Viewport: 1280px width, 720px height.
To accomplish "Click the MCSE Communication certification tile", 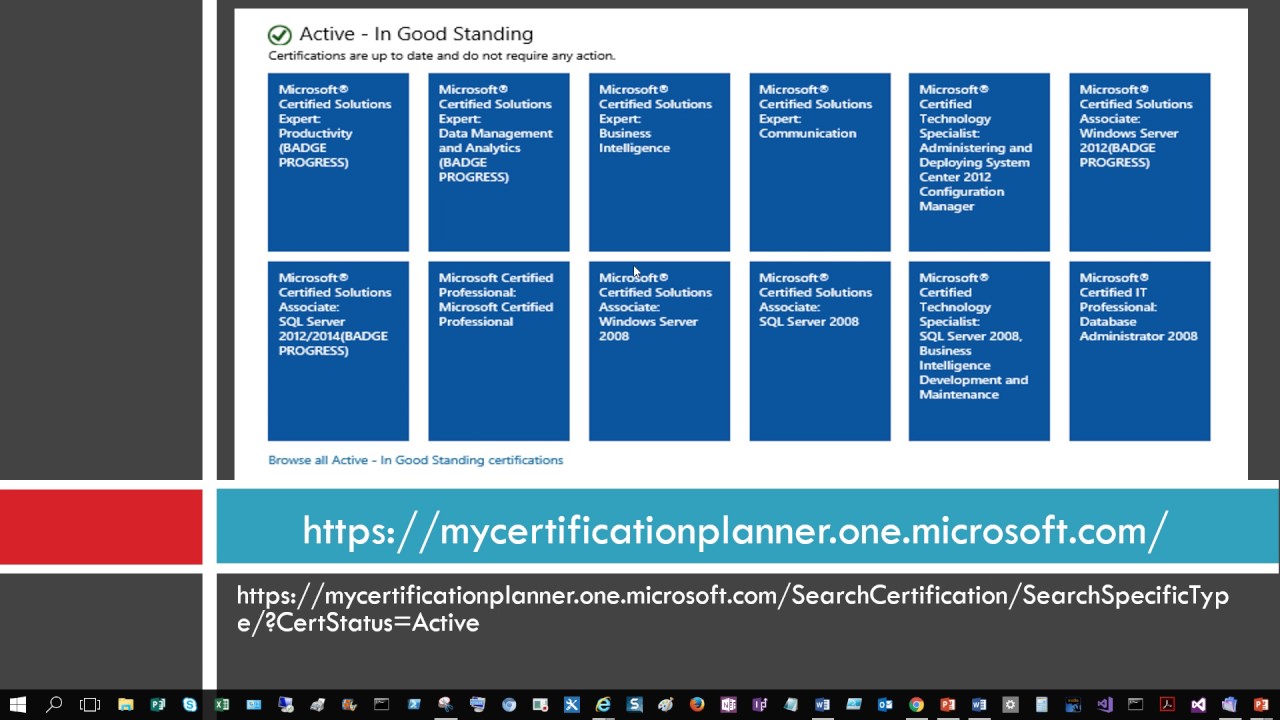I will point(820,162).
